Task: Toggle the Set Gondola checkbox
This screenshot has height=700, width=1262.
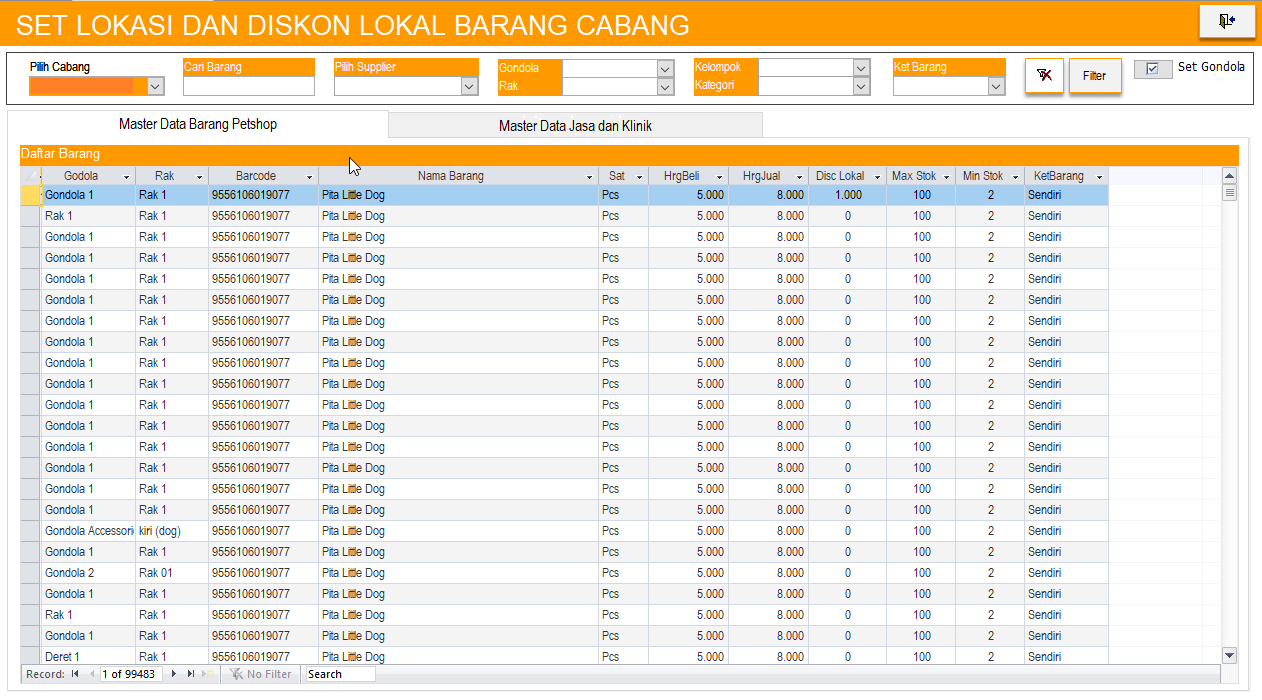Action: 1153,69
